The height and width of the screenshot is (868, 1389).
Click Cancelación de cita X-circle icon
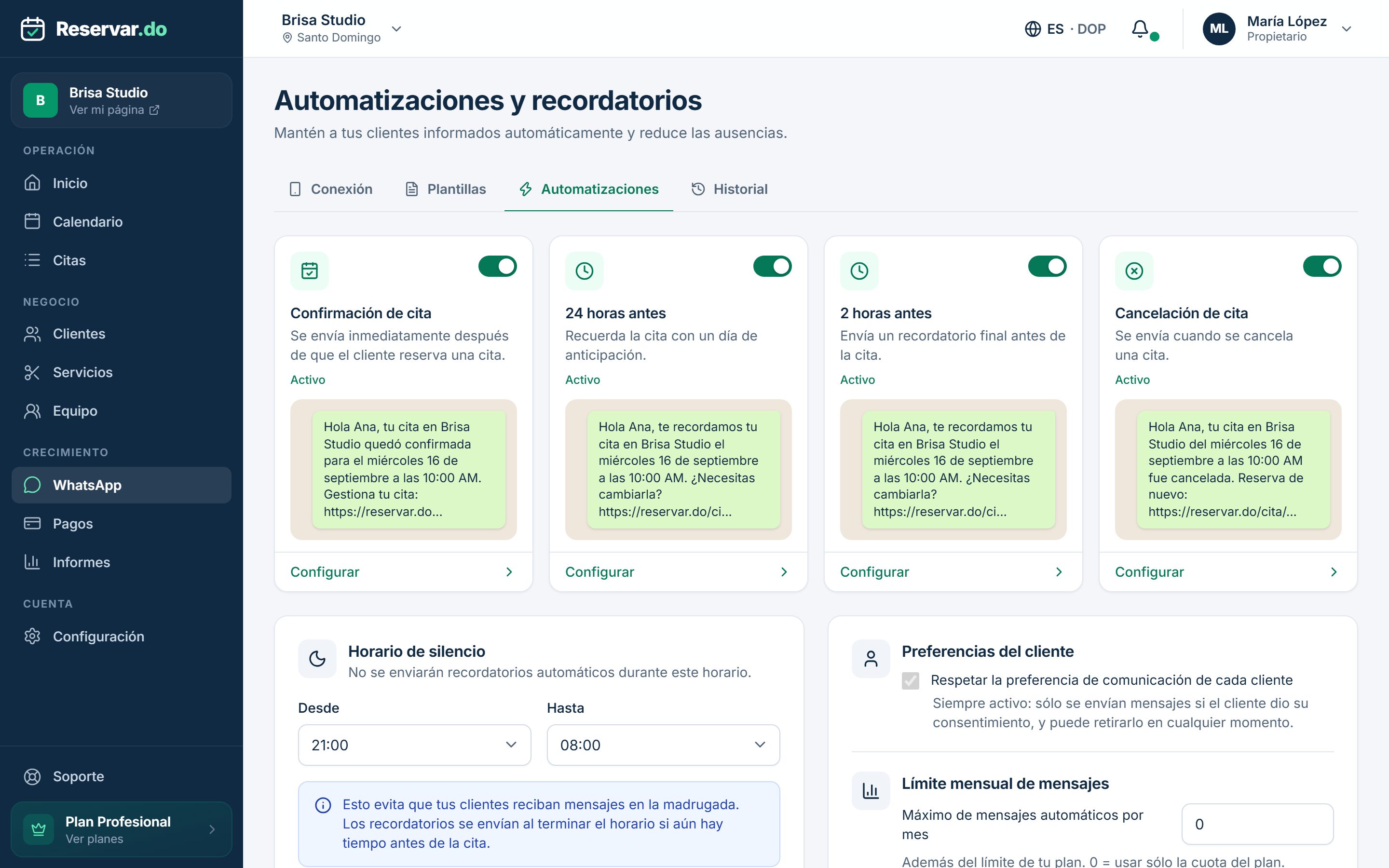[x=1134, y=271]
